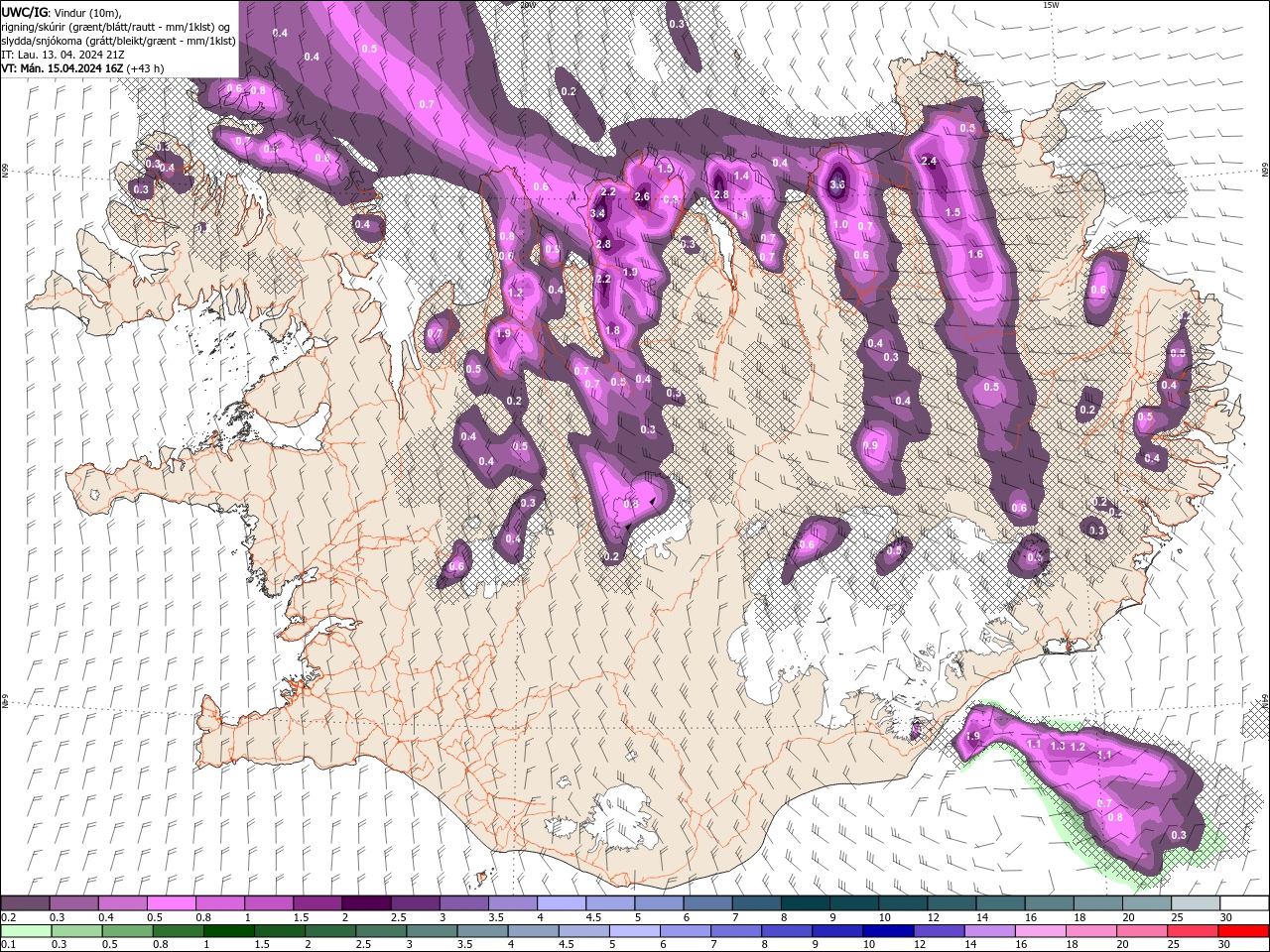1270x952 pixels.
Task: Click the '2.5' label in the lower legend row
Action: point(362,945)
